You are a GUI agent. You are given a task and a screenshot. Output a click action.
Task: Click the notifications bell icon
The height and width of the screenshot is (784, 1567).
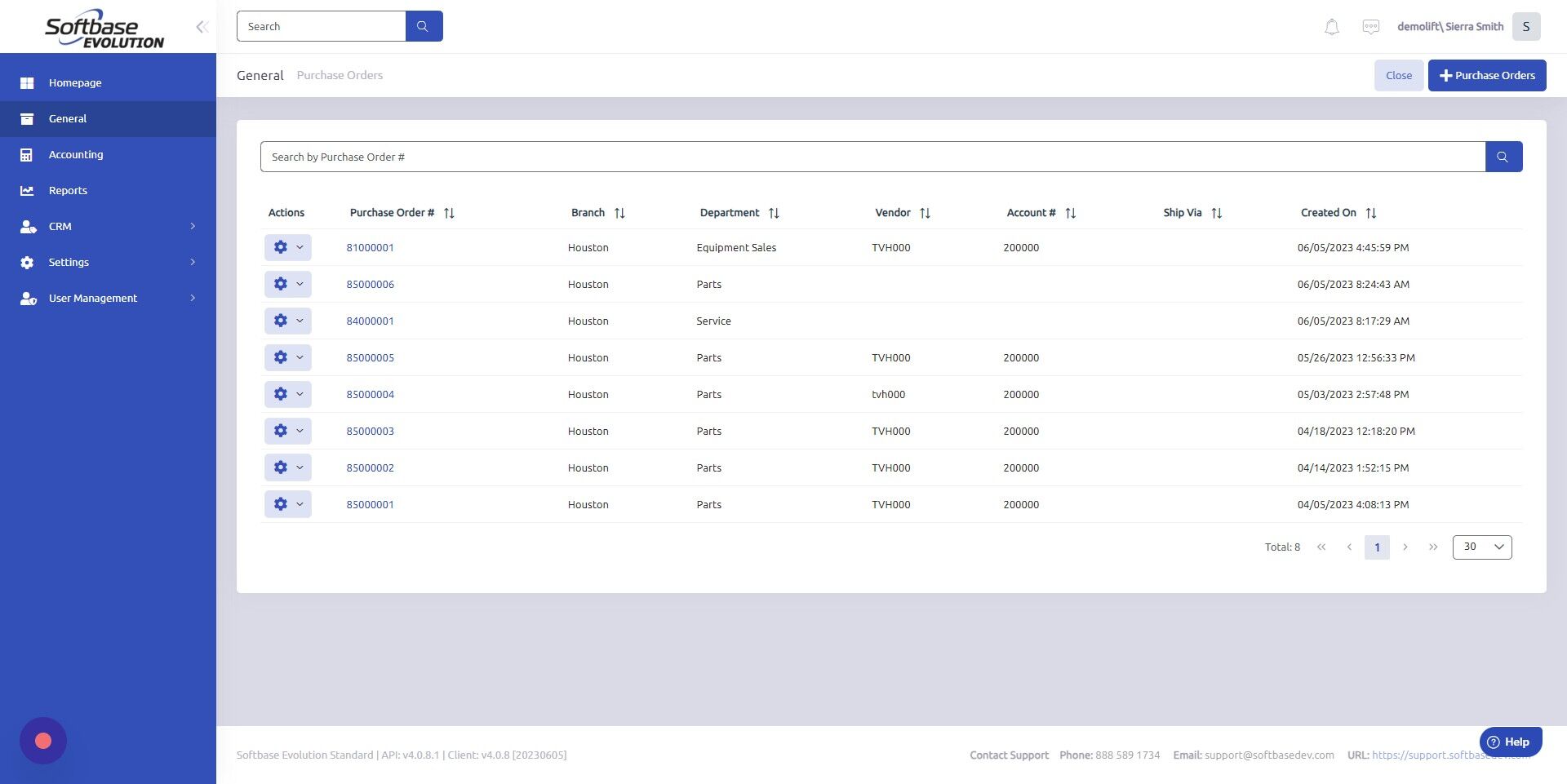click(1331, 26)
